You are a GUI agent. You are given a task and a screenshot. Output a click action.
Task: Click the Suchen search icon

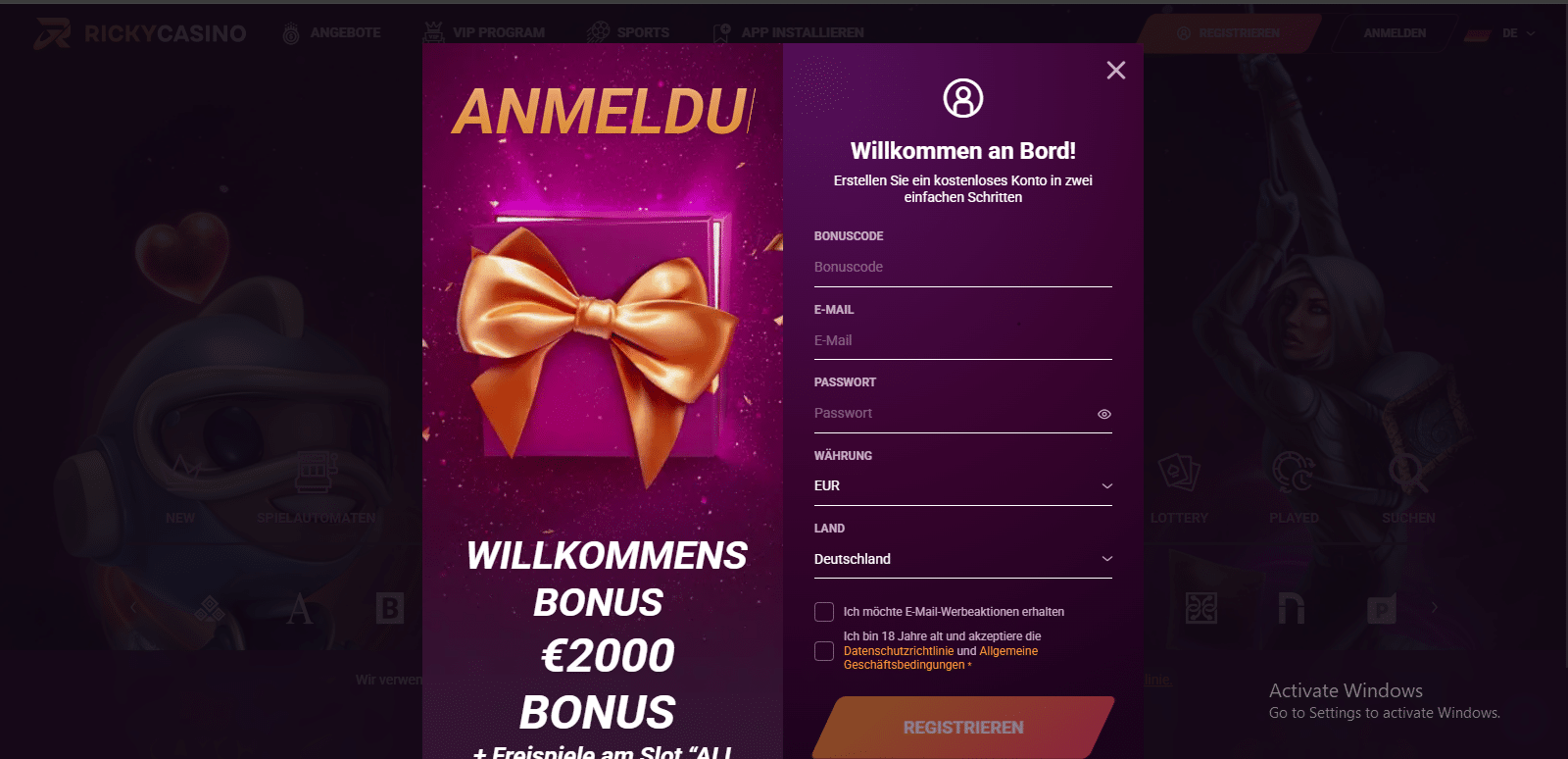tap(1408, 473)
